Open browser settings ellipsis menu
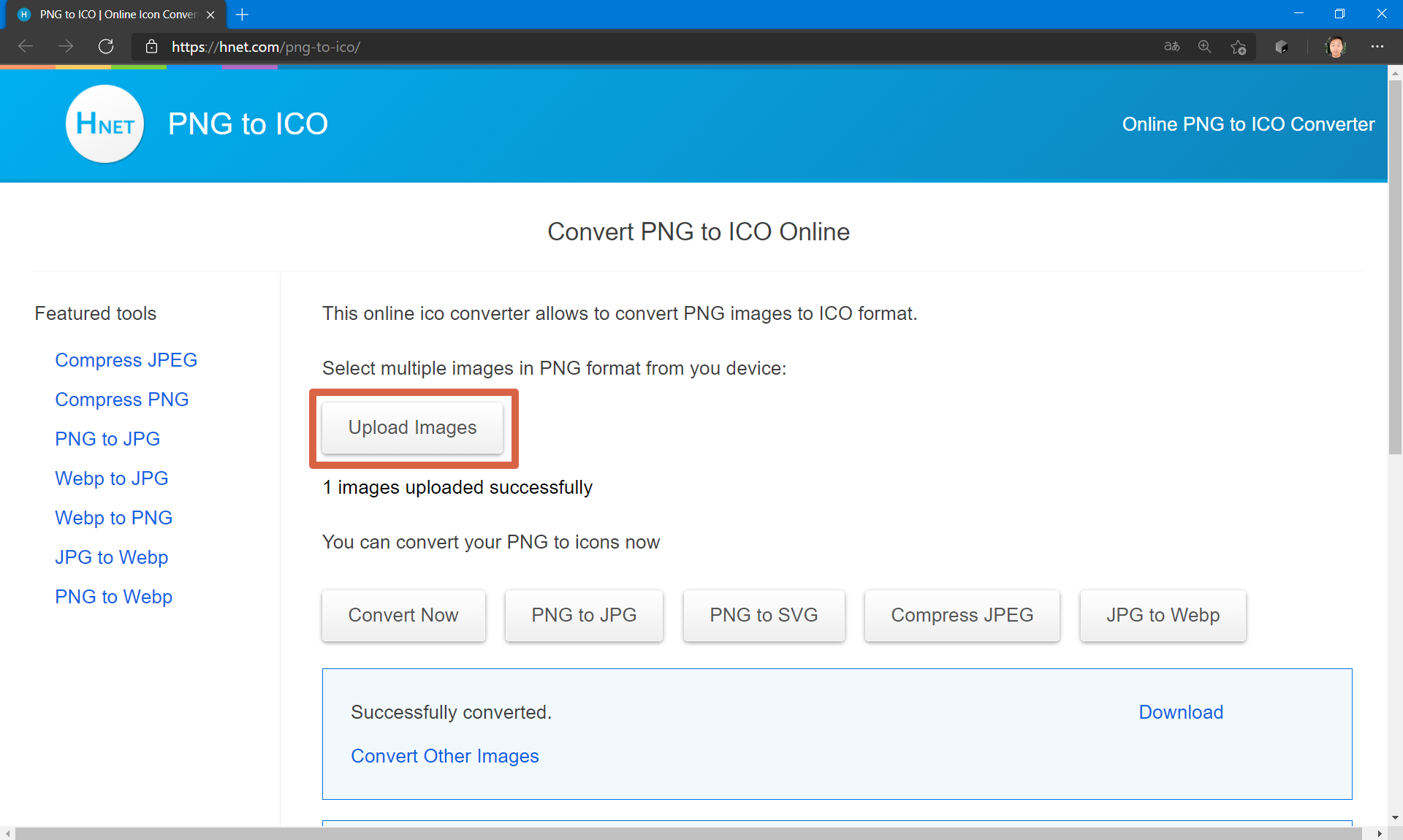Image resolution: width=1403 pixels, height=840 pixels. [x=1377, y=47]
